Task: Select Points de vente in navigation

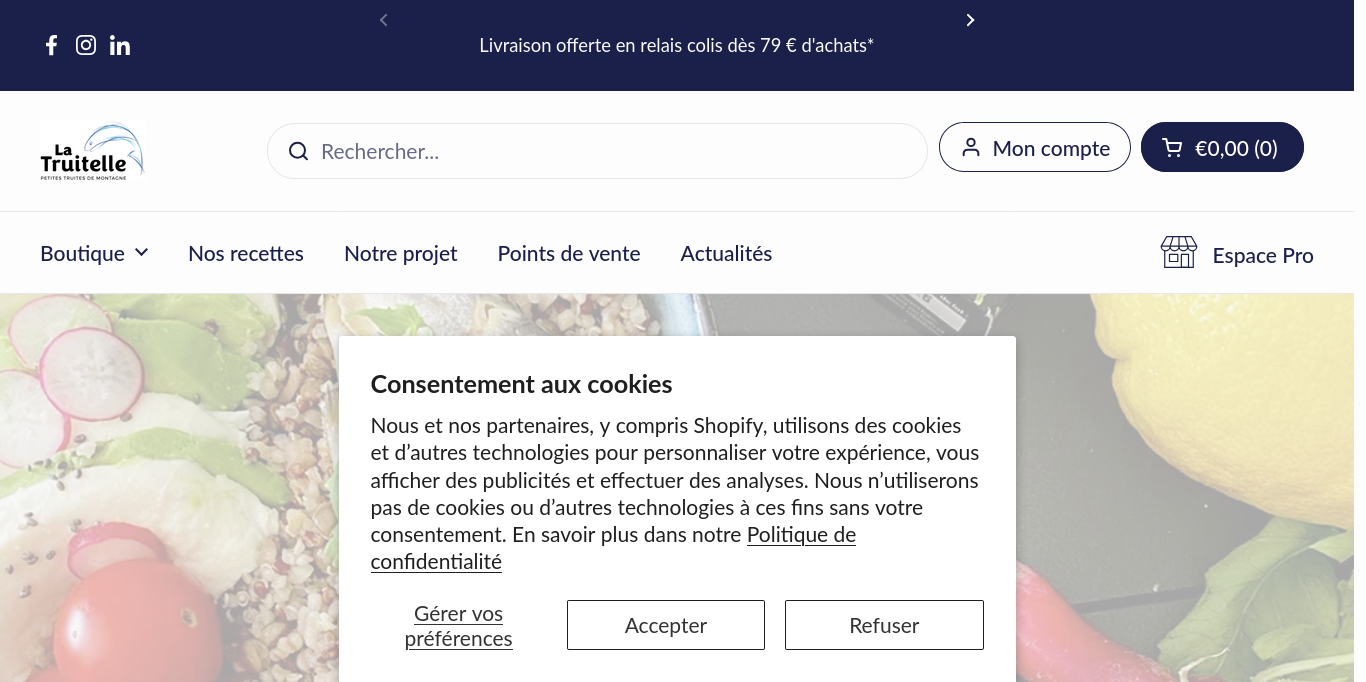Action: pyautogui.click(x=568, y=253)
